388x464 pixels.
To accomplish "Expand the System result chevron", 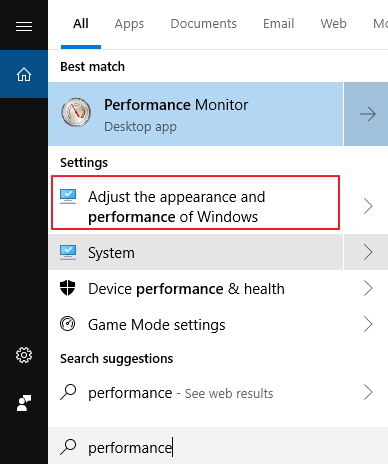I will click(x=366, y=252).
